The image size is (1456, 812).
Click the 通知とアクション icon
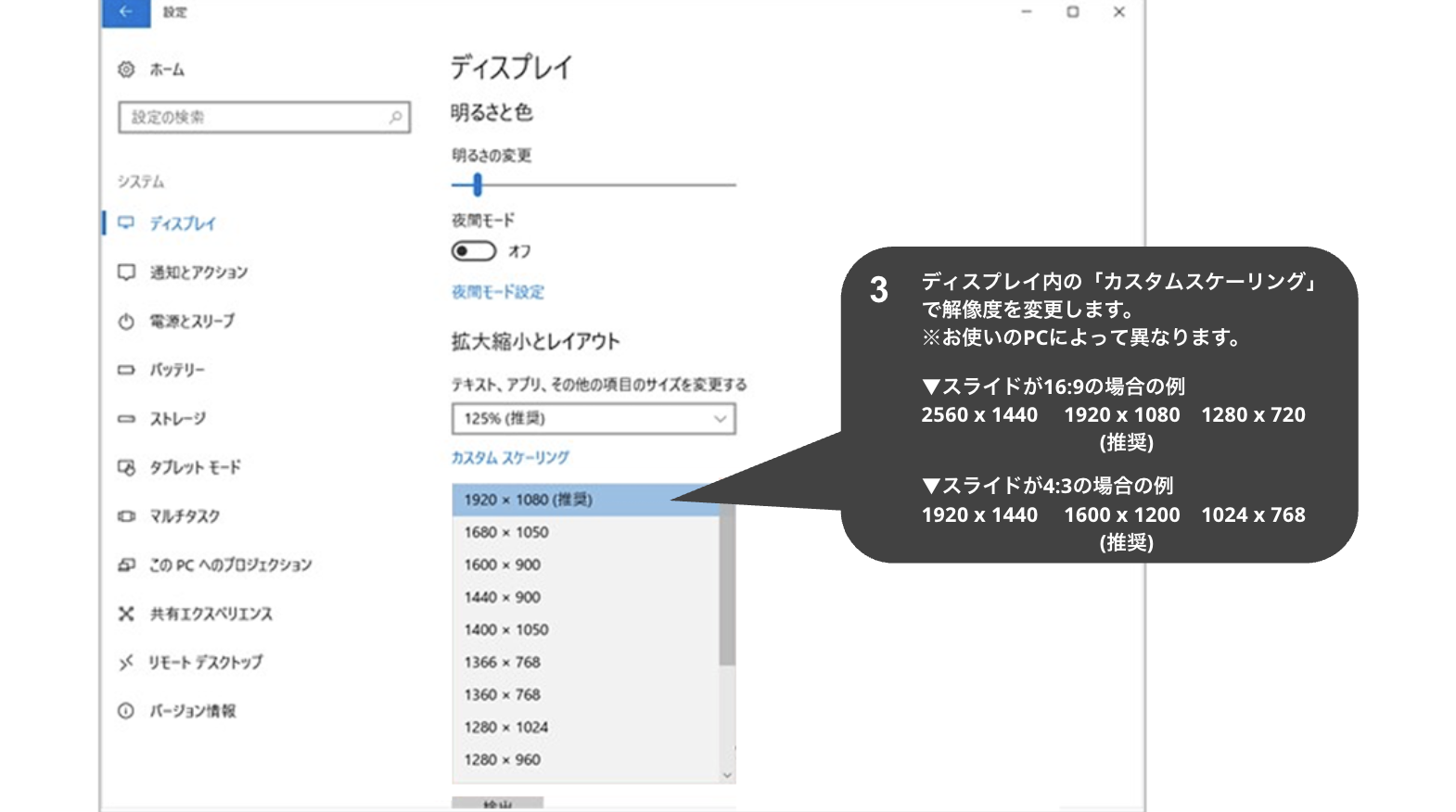127,273
